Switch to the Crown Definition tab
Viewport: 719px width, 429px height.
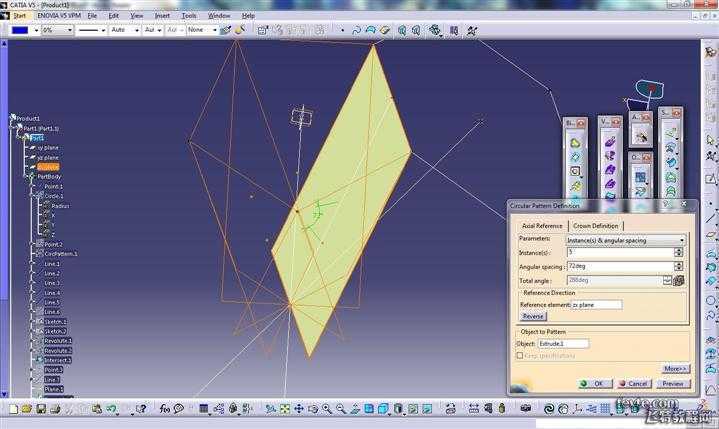tap(596, 226)
